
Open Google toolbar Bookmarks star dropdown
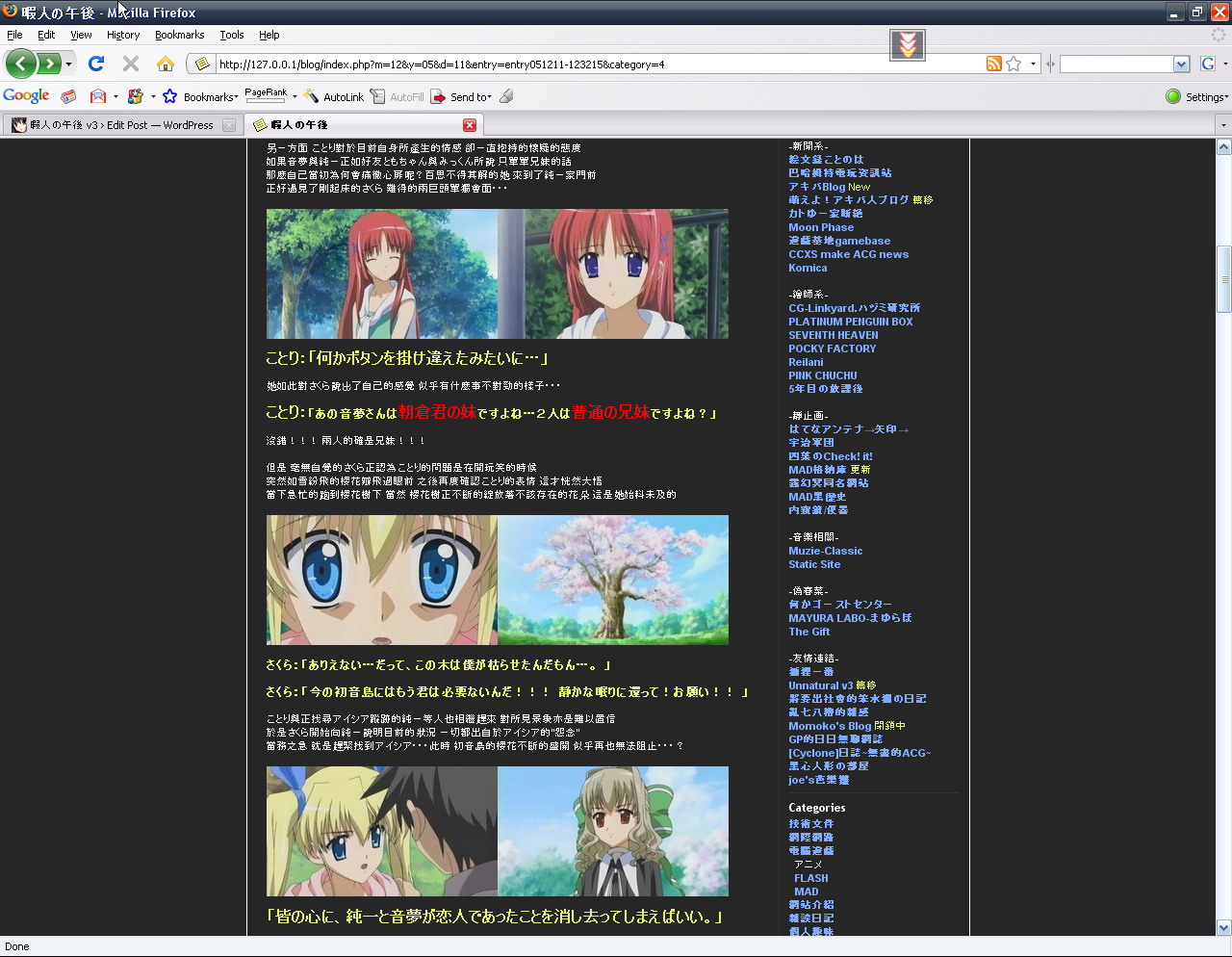coord(200,96)
